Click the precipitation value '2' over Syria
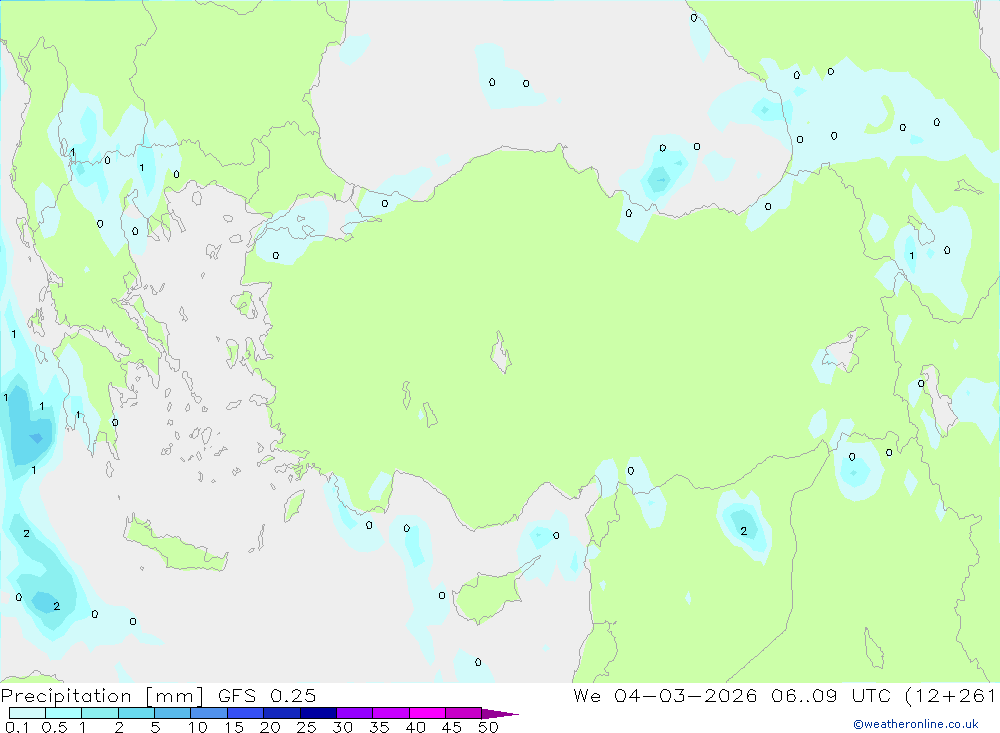The height and width of the screenshot is (733, 1000). coord(744,531)
